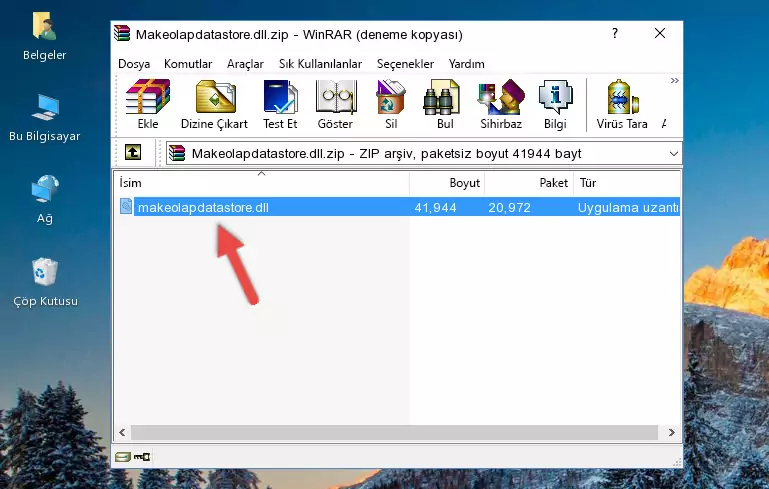Viewport: 769px width, 489px height.
Task: Open the Yardım menu
Action: [x=466, y=64]
